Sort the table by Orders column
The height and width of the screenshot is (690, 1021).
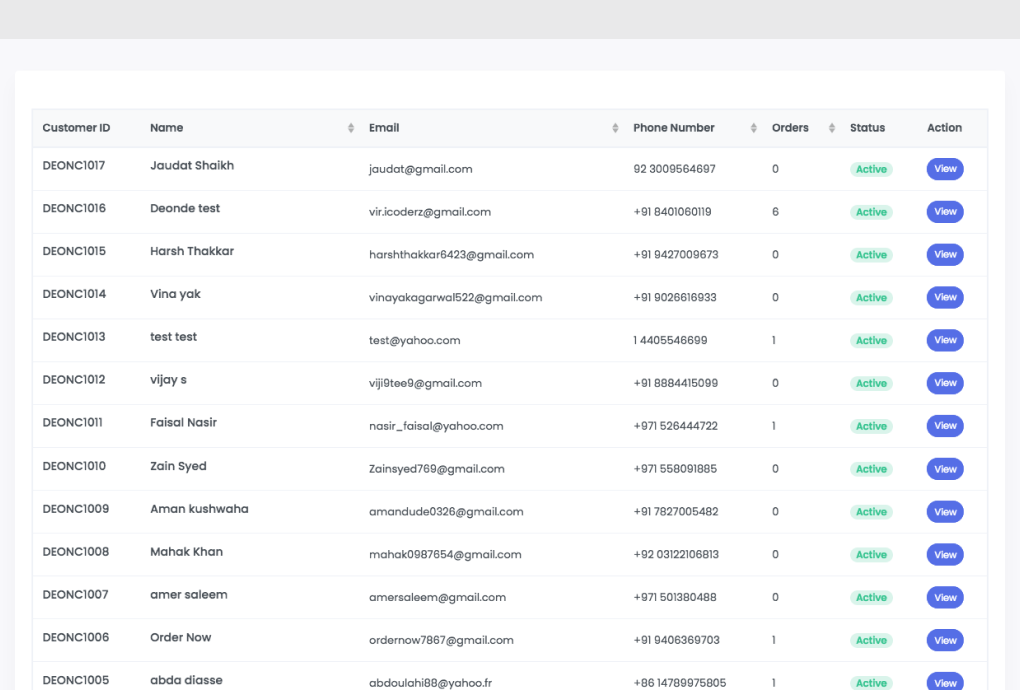click(x=832, y=128)
